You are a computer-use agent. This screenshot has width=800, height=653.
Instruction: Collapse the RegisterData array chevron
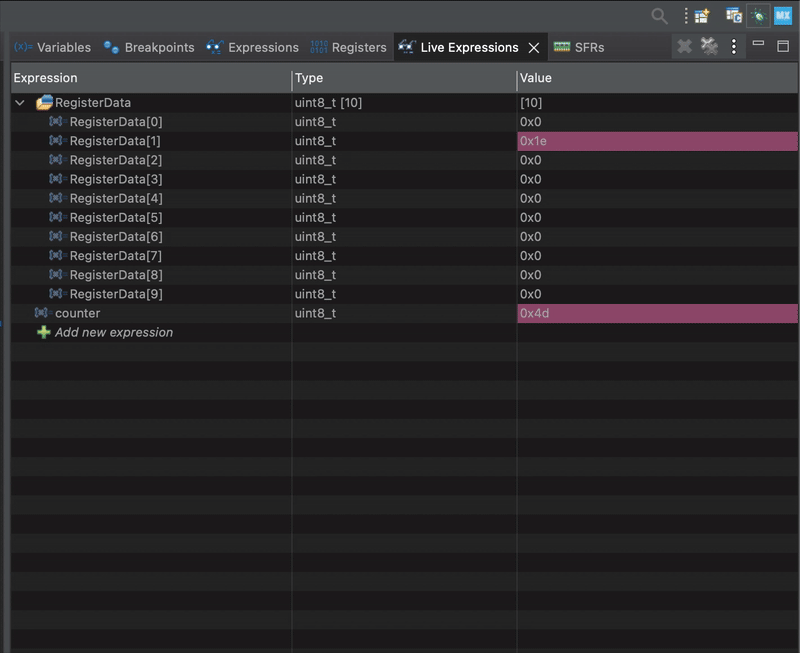click(20, 103)
